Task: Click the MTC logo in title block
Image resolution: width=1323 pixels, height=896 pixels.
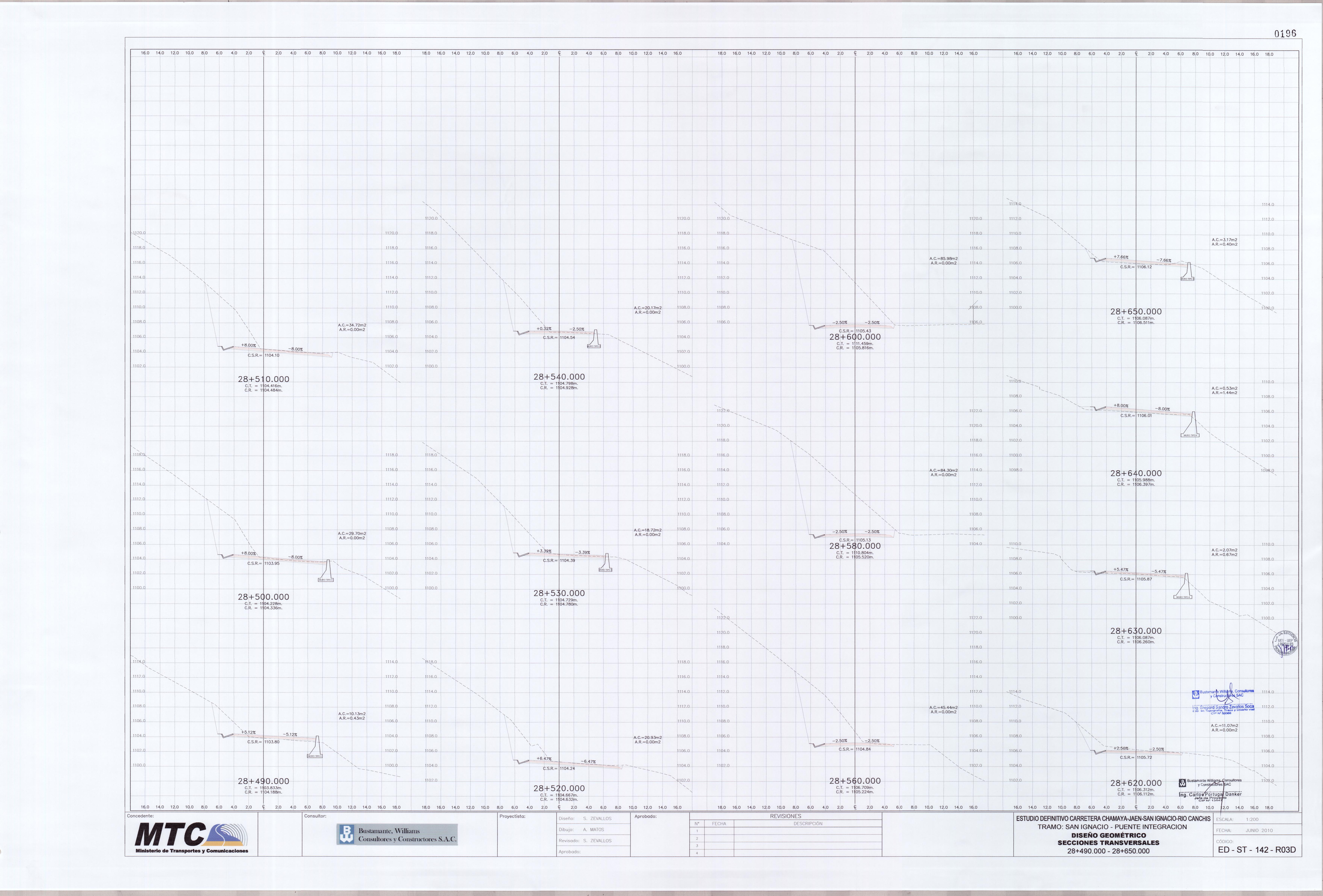Action: (x=191, y=837)
